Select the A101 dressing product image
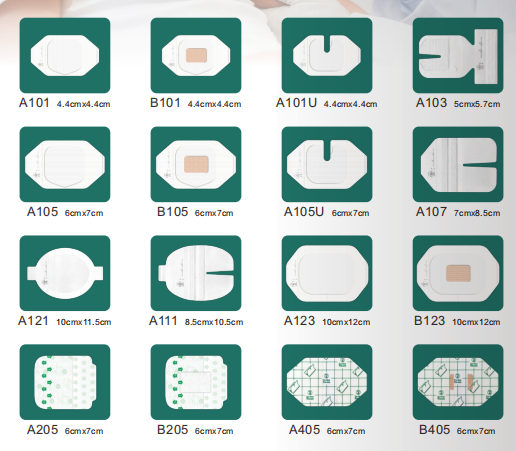The height and width of the screenshot is (451, 516). pyautogui.click(x=65, y=55)
